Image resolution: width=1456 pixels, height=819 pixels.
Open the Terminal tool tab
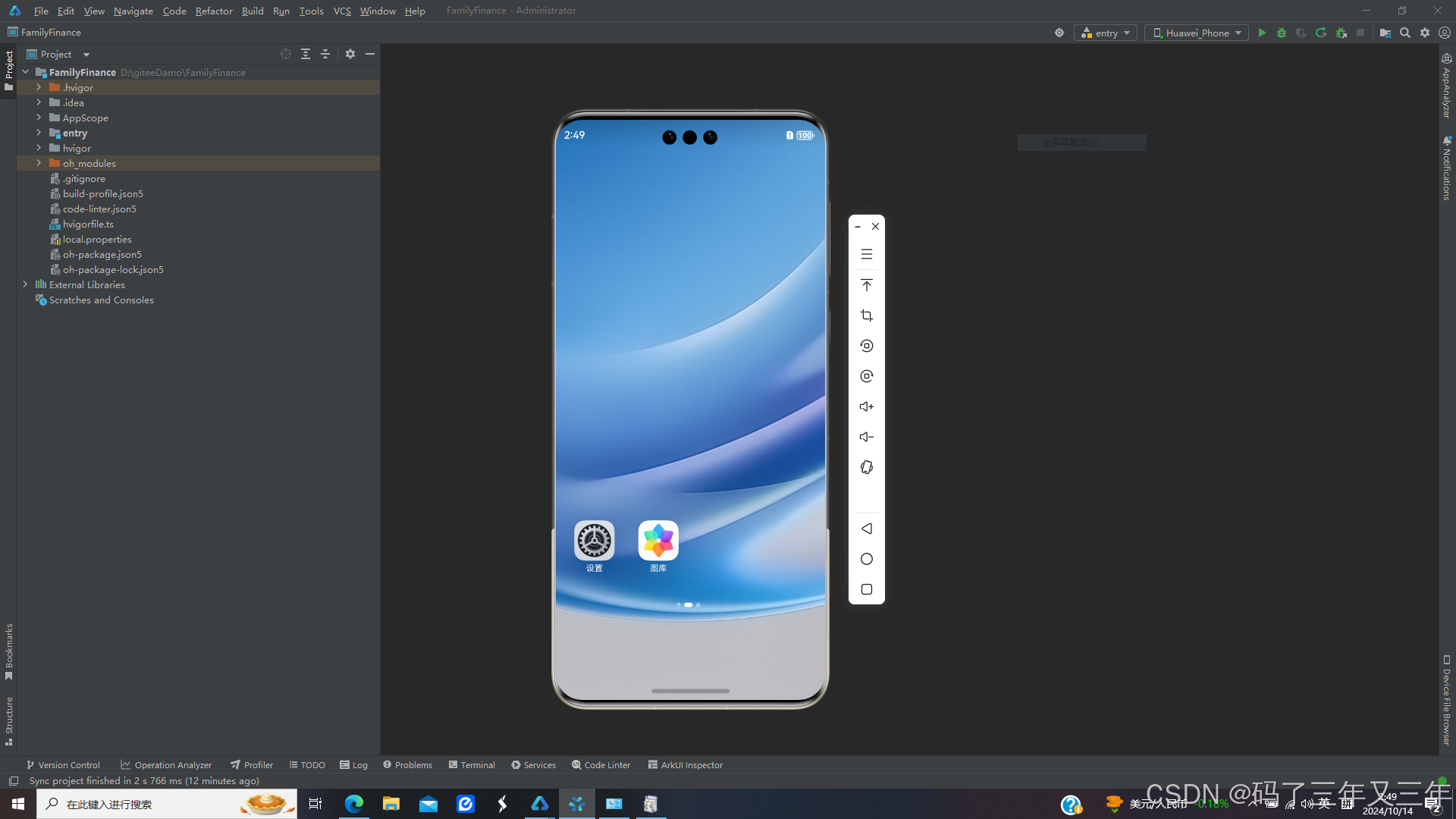click(x=472, y=765)
